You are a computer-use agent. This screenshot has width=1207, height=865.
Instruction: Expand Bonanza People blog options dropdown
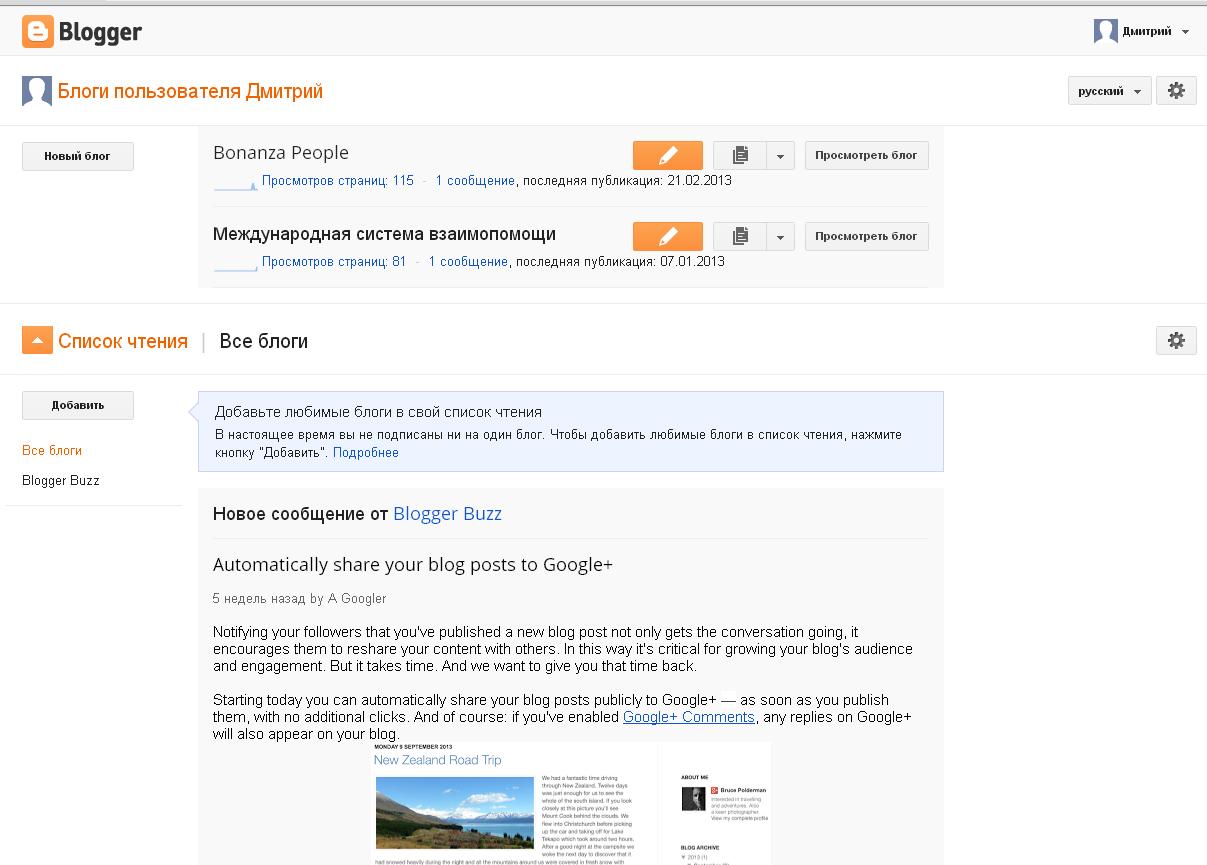(781, 156)
